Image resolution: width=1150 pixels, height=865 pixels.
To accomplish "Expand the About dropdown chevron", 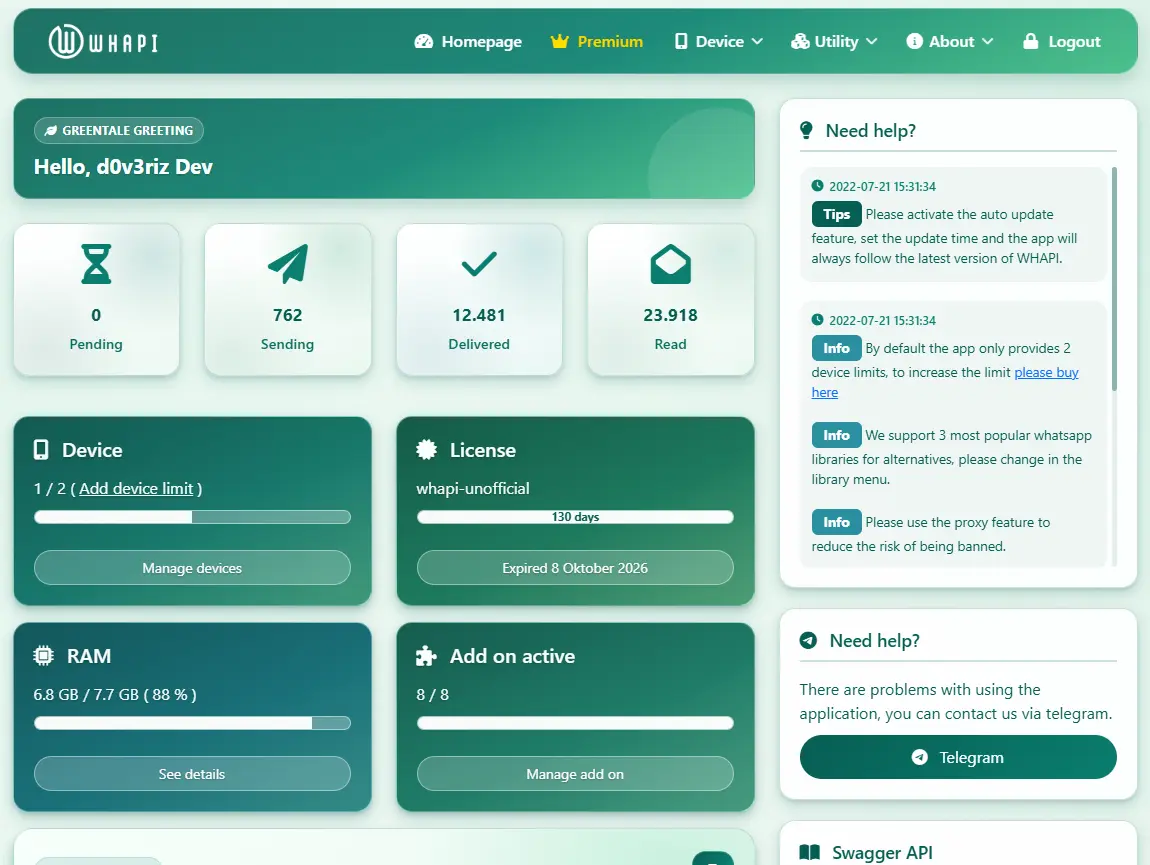I will 987,42.
